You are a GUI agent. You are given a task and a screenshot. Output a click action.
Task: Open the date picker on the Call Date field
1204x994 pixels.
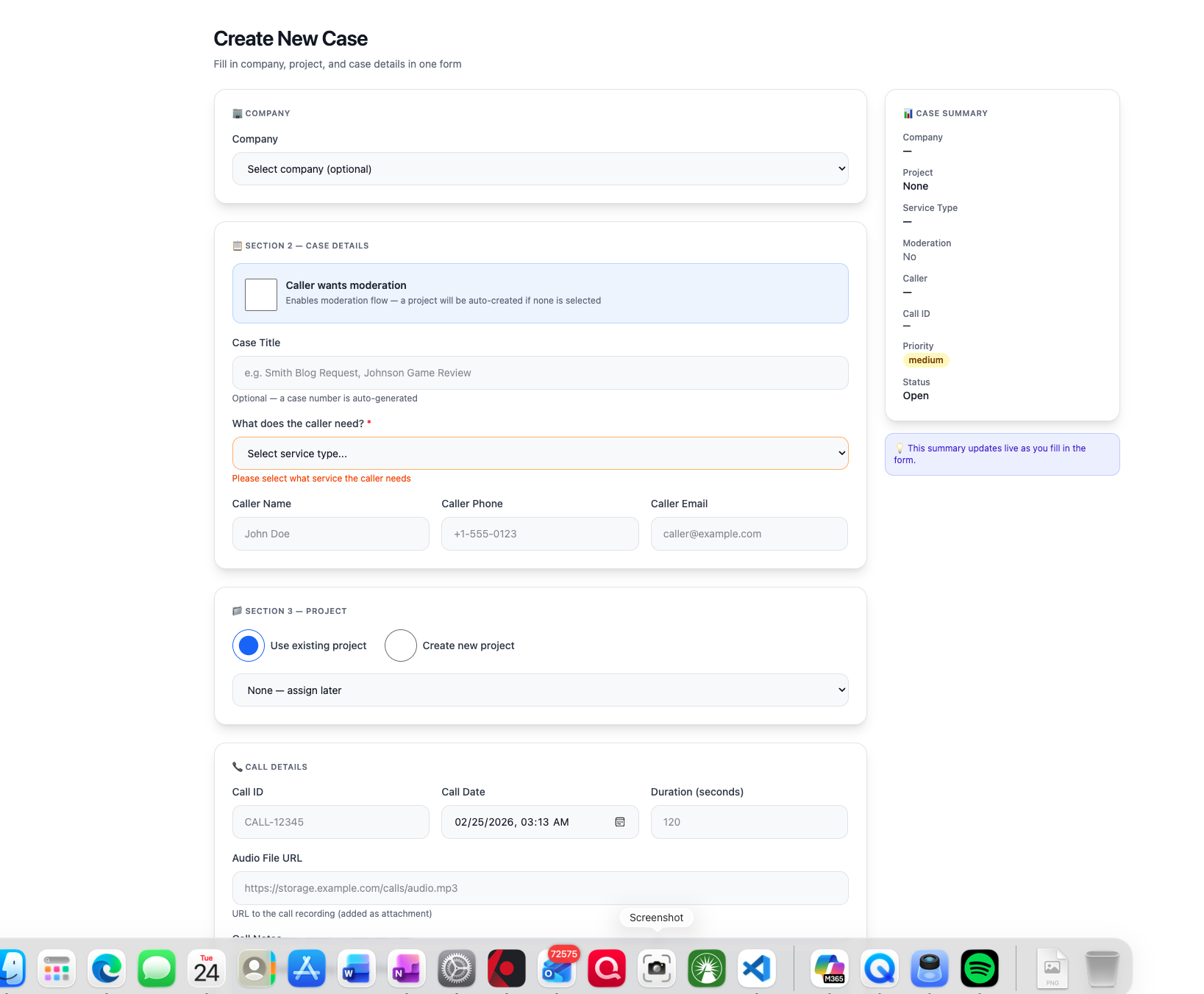click(x=620, y=822)
